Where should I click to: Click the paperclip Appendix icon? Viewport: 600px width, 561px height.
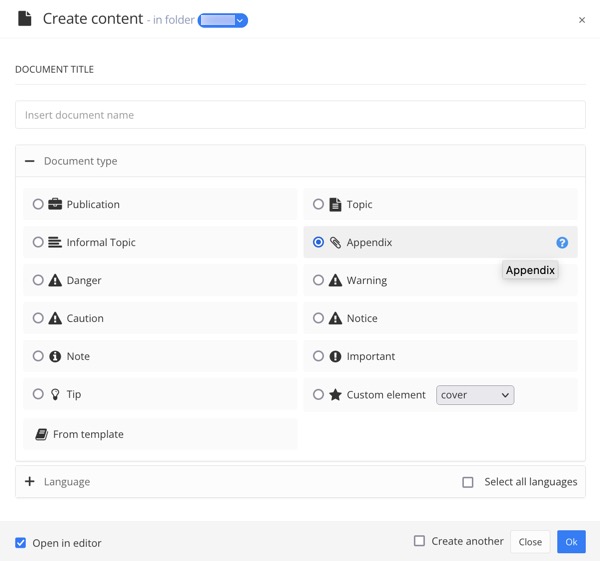[x=335, y=243]
